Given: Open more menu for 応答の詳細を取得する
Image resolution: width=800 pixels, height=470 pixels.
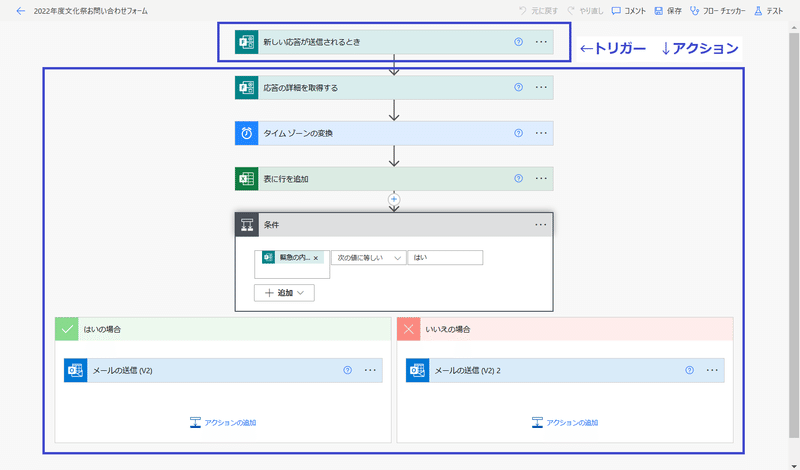Looking at the screenshot, I should pyautogui.click(x=541, y=87).
